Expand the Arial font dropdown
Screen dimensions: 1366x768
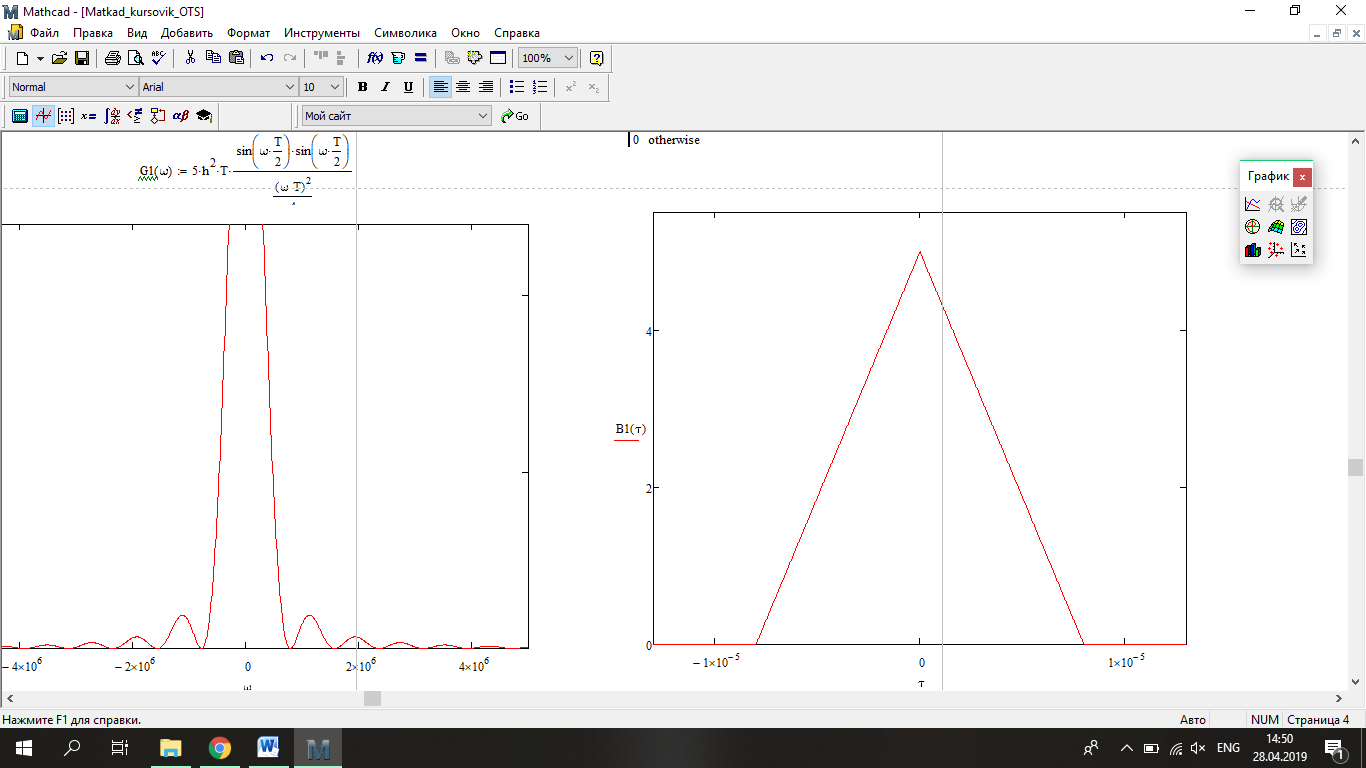coord(290,87)
